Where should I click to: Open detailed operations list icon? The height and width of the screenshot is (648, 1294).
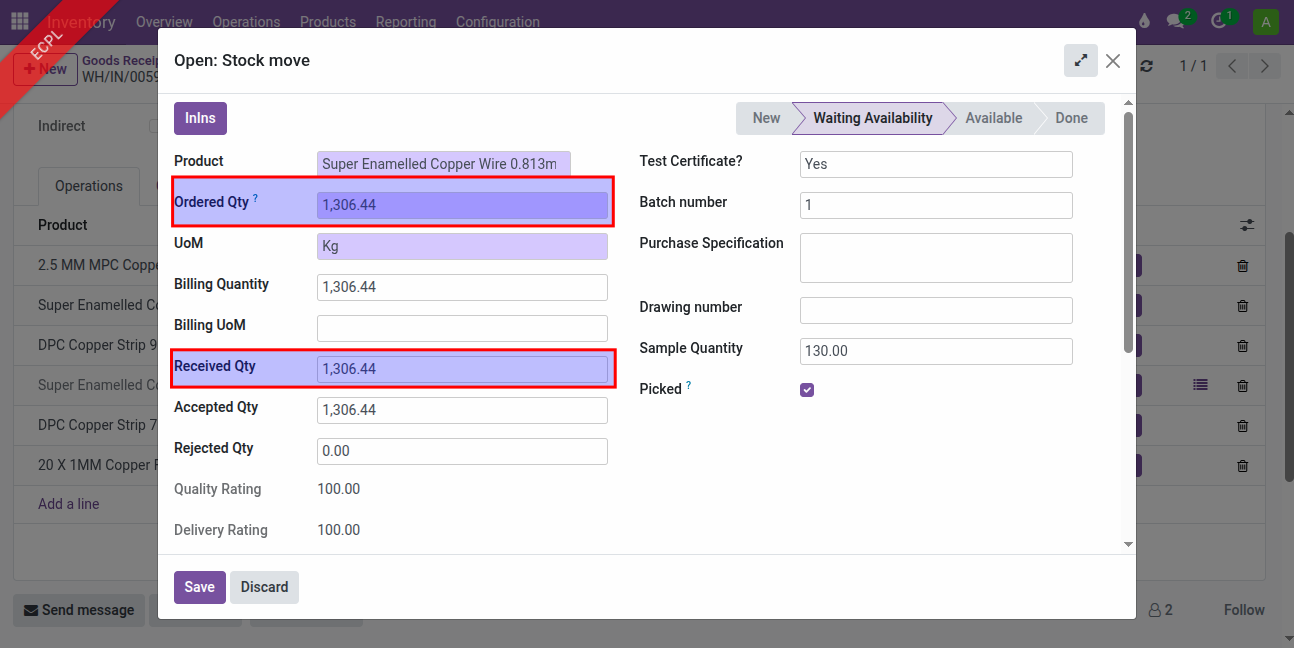(1200, 384)
